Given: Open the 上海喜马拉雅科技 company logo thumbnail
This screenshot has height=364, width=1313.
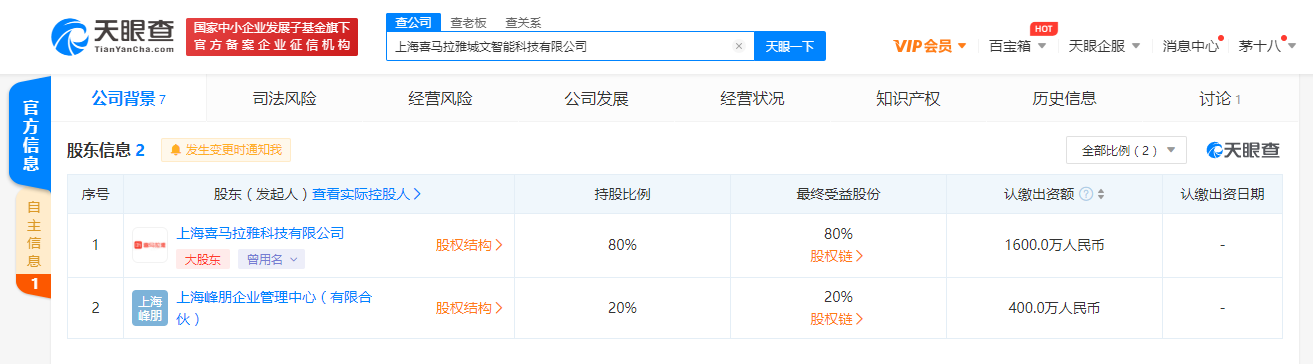Looking at the screenshot, I should tap(150, 245).
